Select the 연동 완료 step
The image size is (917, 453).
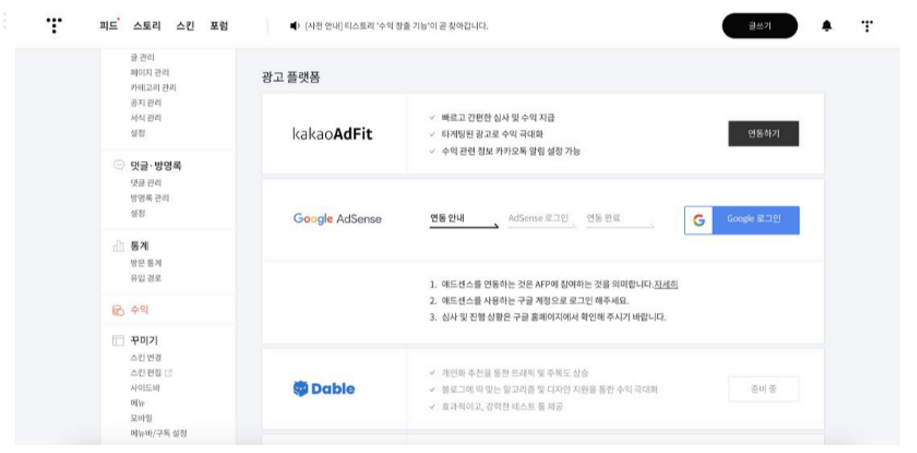coord(604,218)
